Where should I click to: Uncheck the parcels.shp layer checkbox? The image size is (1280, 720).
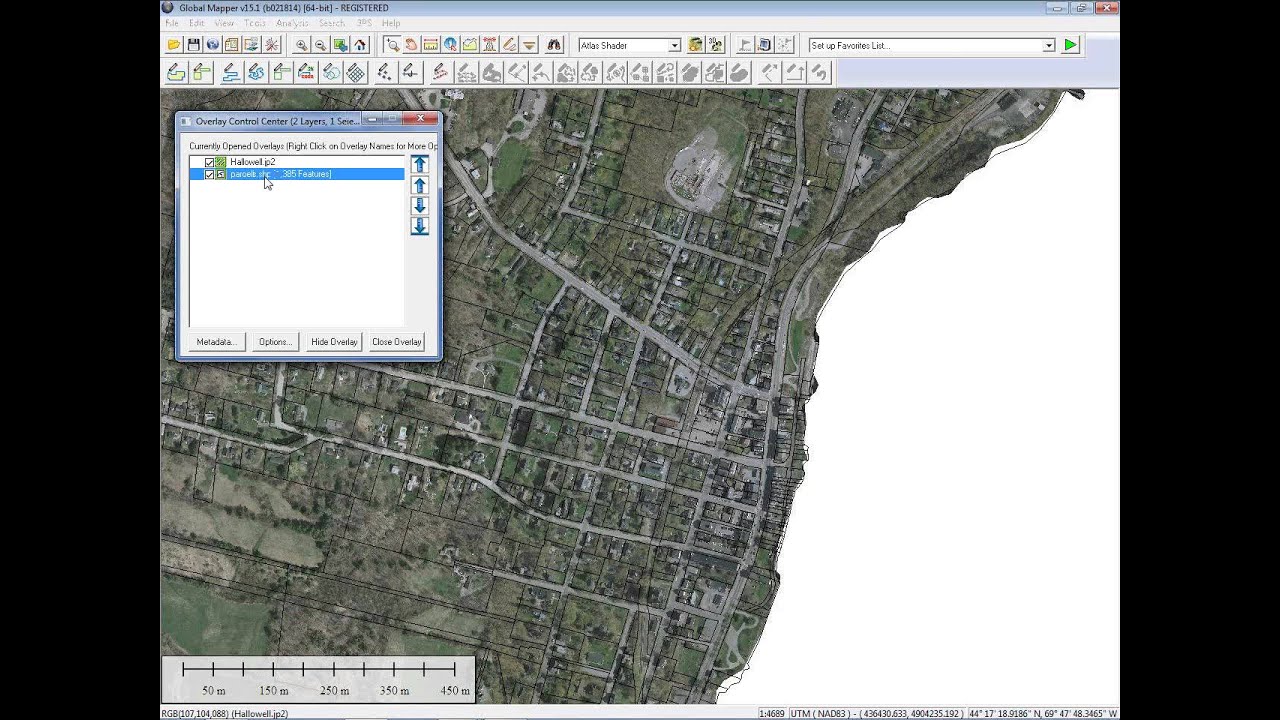[x=209, y=174]
